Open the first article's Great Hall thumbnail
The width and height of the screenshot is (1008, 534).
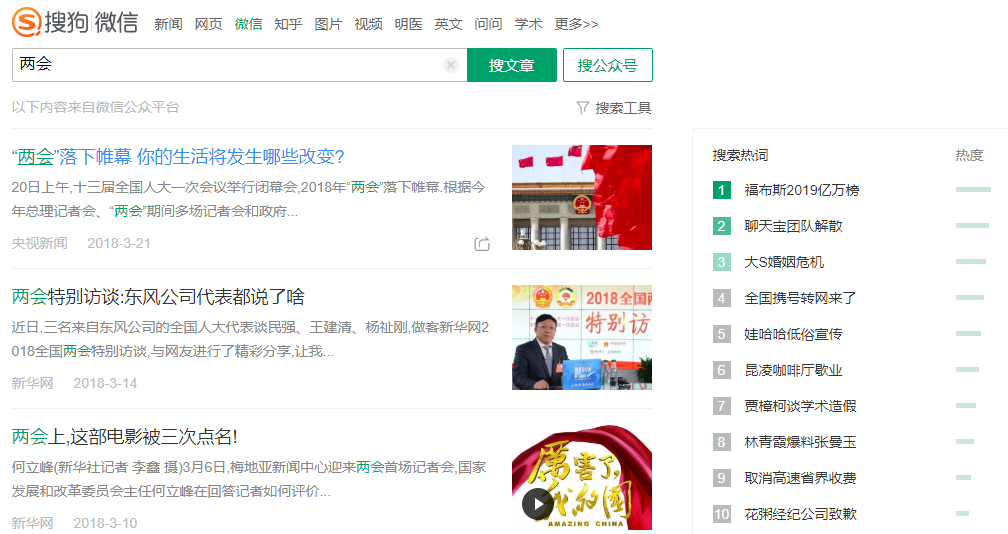point(581,197)
